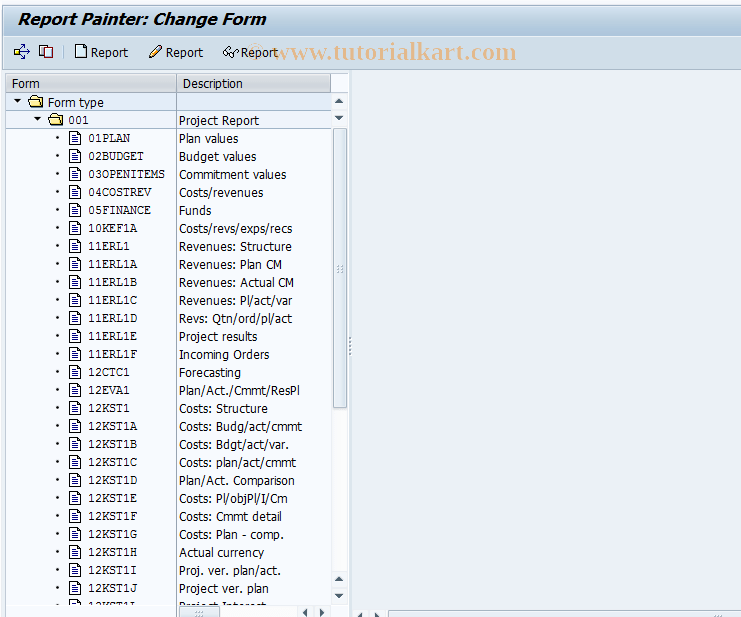
Task: Click the Commitment values description
Action: click(x=233, y=174)
